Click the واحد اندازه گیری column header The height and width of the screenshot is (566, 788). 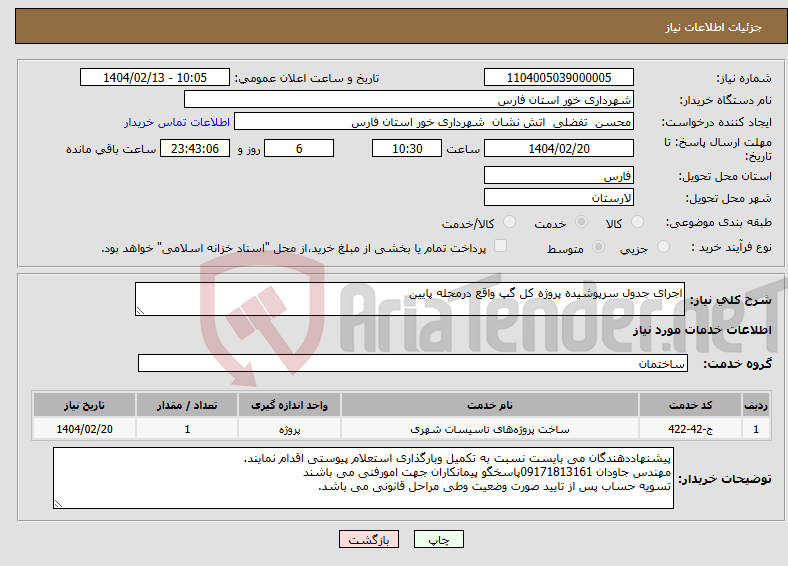coord(289,405)
